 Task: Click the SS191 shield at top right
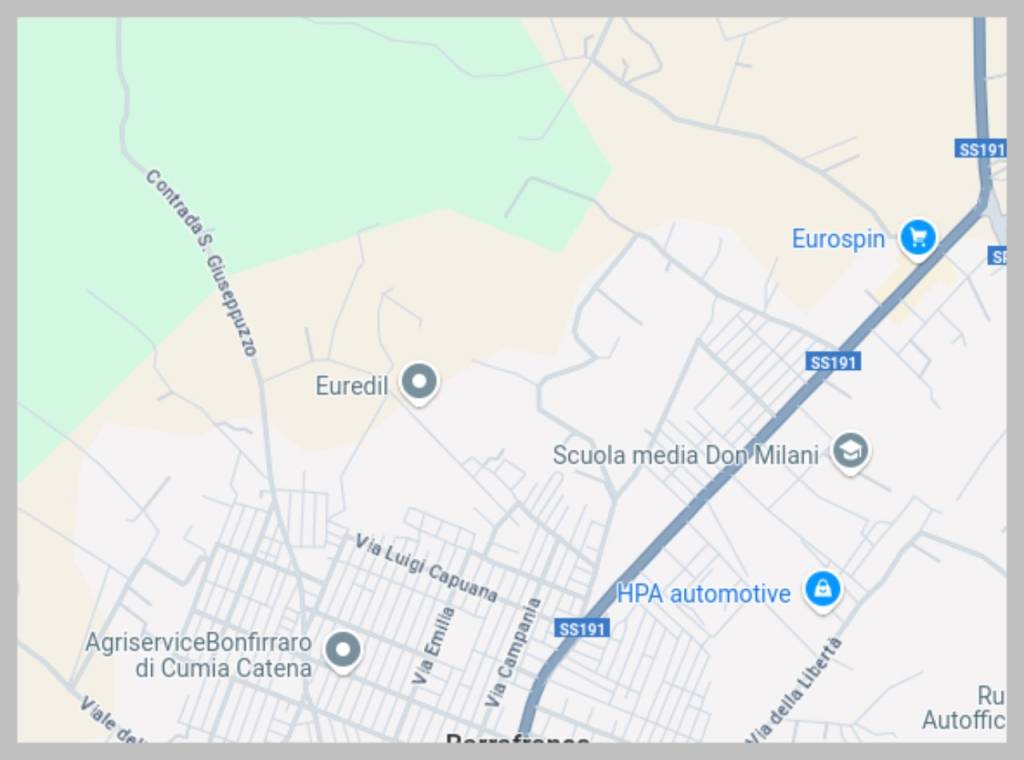tap(981, 150)
